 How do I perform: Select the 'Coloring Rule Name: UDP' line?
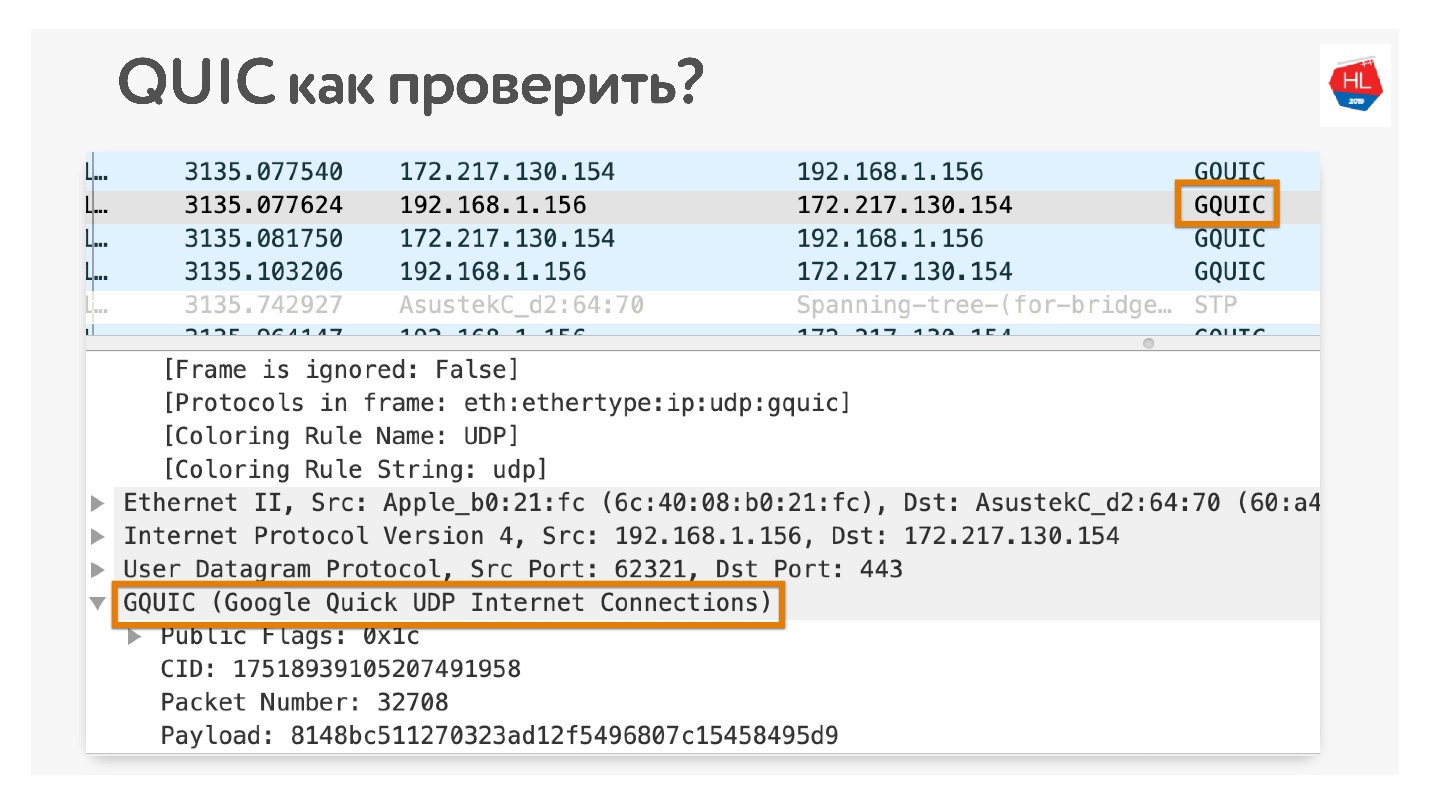point(341,437)
